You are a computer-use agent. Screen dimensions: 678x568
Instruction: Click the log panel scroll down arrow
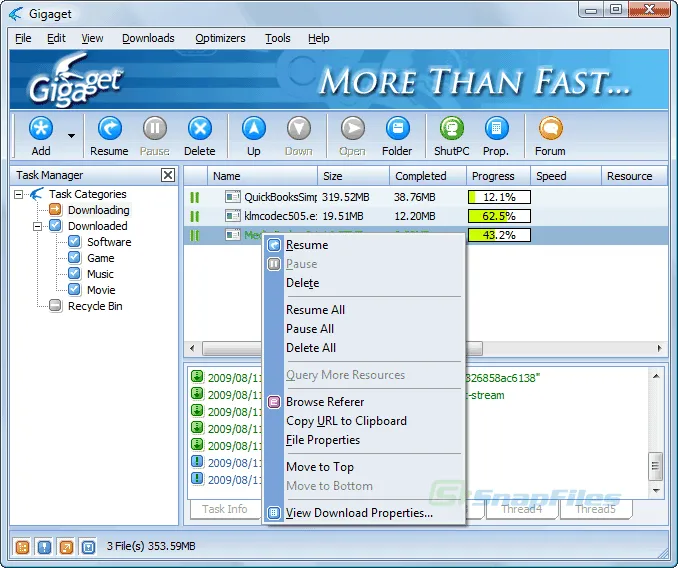click(x=656, y=491)
